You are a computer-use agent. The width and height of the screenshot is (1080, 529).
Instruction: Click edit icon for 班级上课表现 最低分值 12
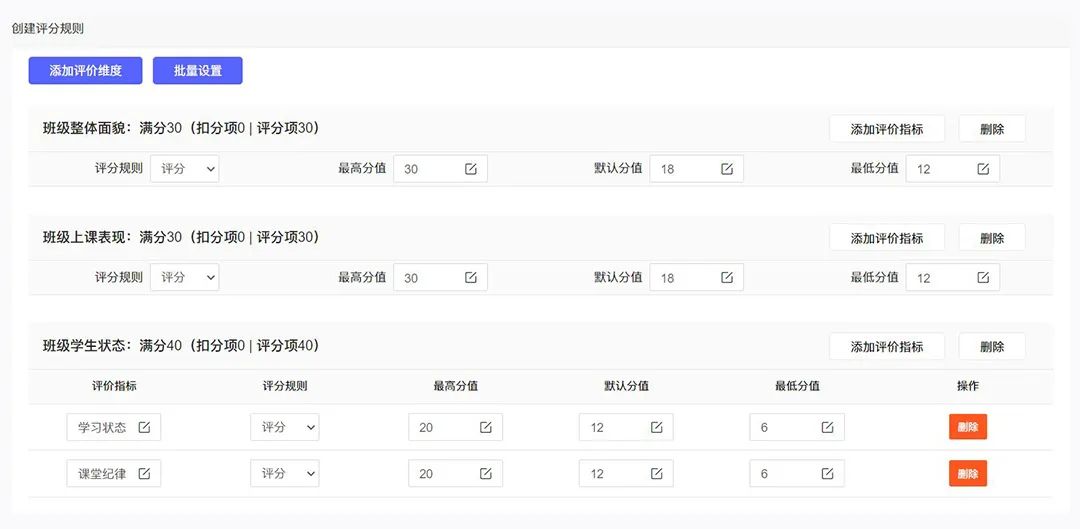point(983,278)
